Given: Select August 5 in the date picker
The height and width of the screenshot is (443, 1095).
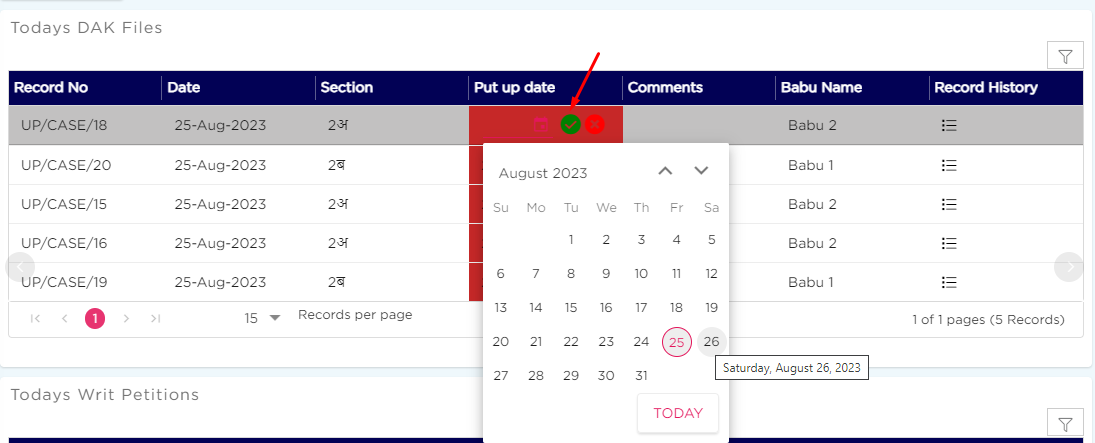Looking at the screenshot, I should coord(712,240).
